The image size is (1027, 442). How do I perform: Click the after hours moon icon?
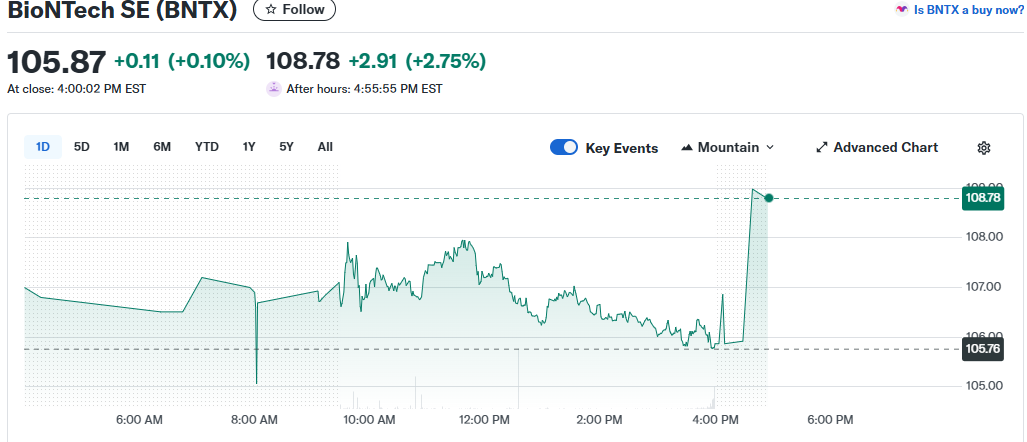(x=273, y=88)
